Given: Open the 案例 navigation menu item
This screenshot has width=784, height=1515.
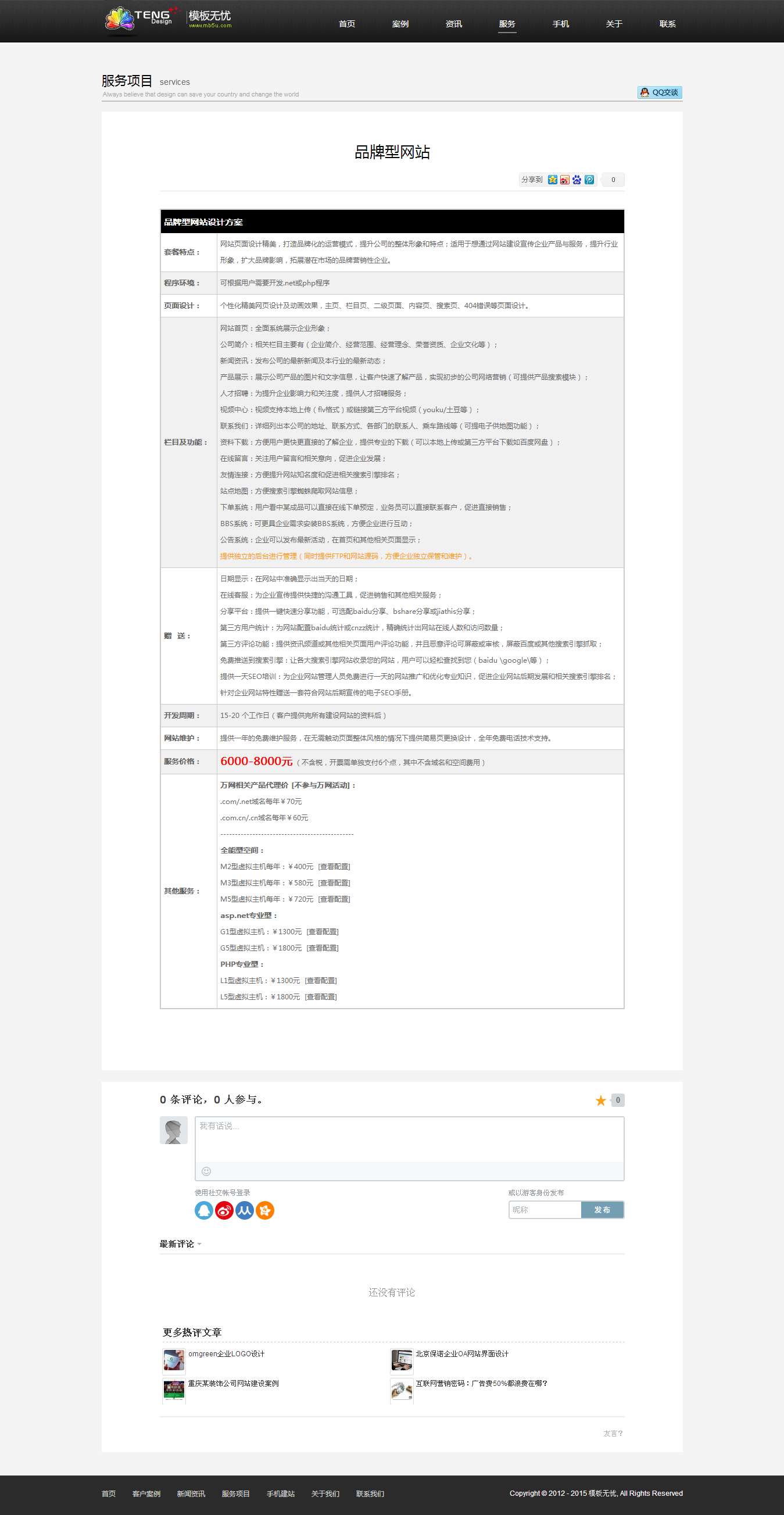Looking at the screenshot, I should [x=400, y=24].
